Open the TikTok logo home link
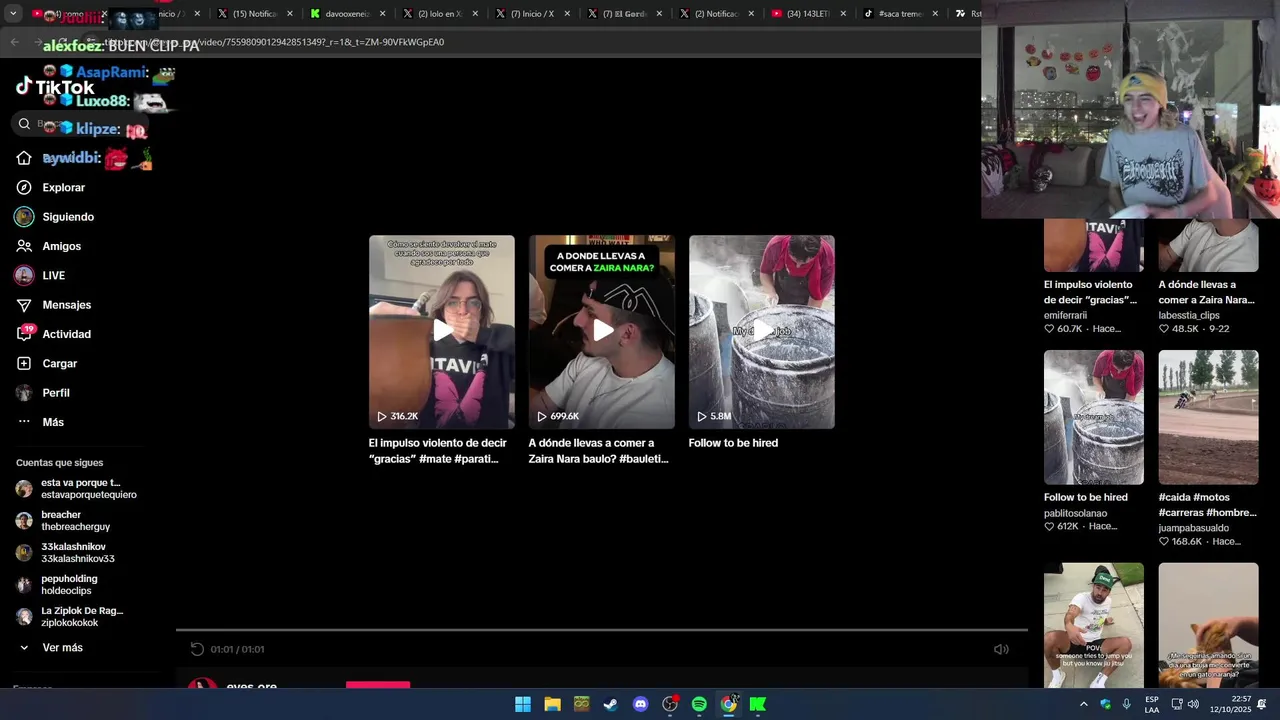The width and height of the screenshot is (1280, 720). (55, 87)
